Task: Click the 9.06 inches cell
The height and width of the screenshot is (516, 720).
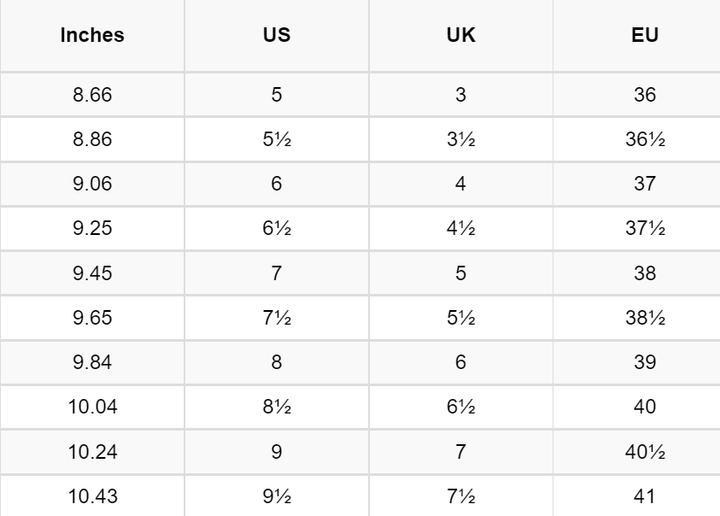Action: coord(92,184)
